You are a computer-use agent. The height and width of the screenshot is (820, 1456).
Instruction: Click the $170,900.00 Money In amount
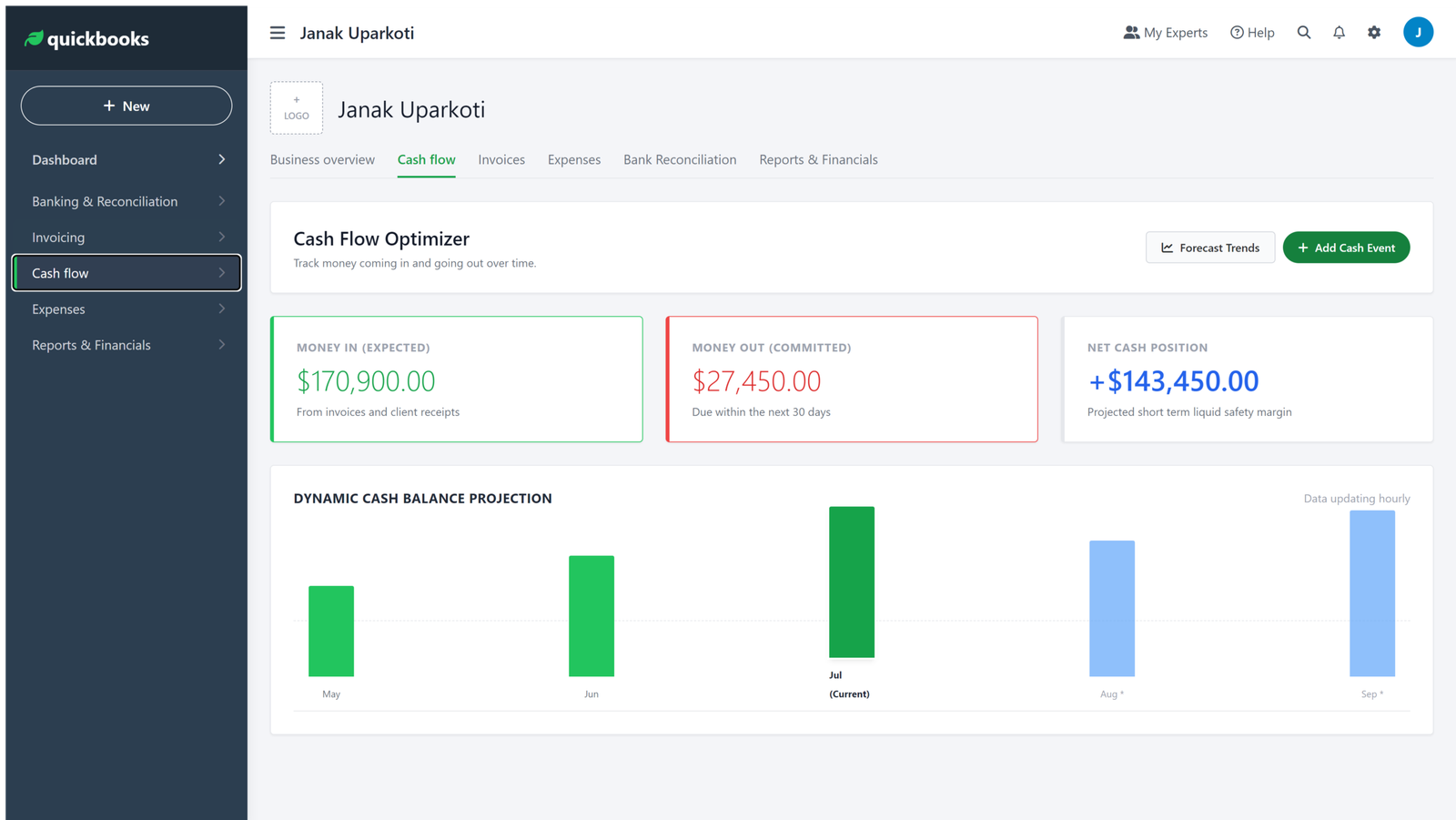pos(366,380)
